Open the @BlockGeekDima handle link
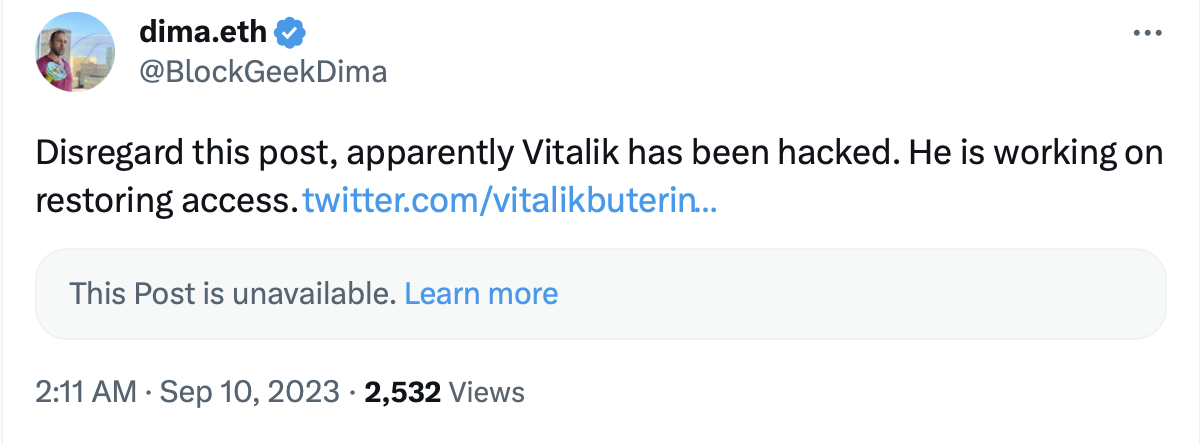The height and width of the screenshot is (444, 1200). pyautogui.click(x=263, y=71)
